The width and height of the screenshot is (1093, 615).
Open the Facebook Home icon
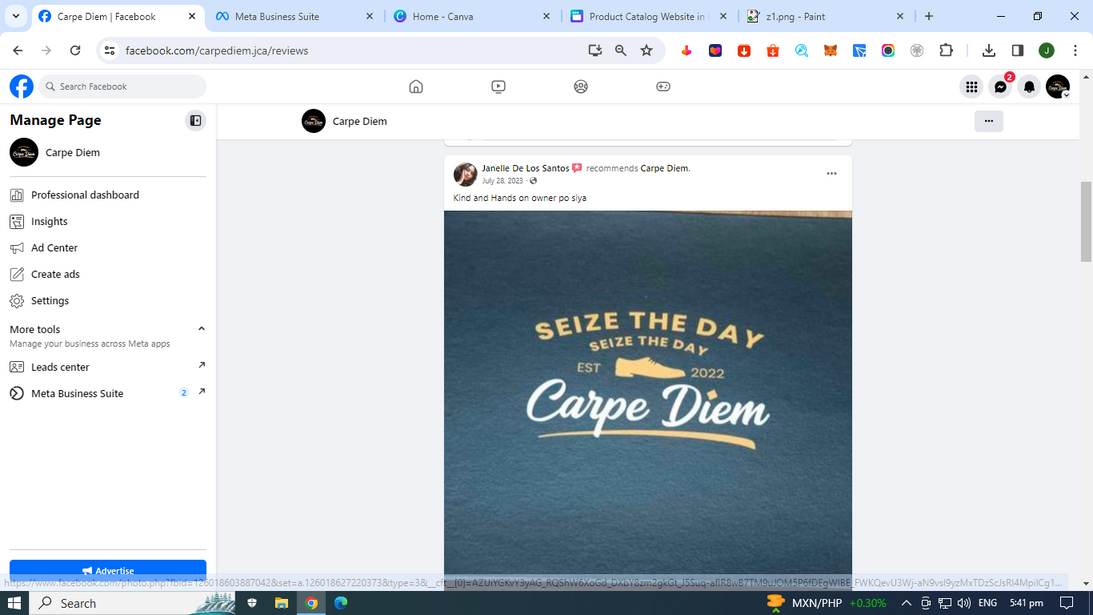415,86
